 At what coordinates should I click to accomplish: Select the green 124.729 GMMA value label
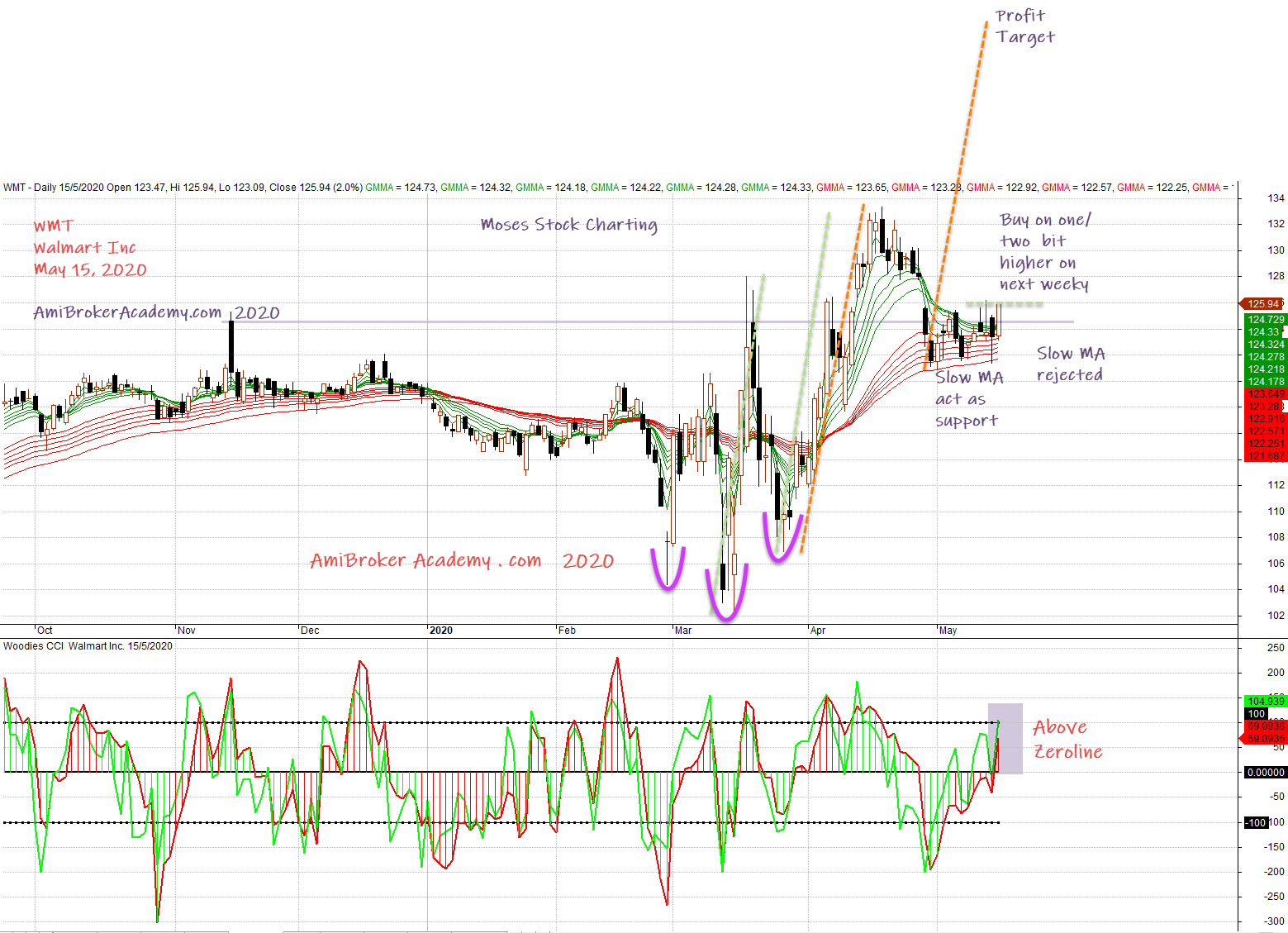(x=1266, y=320)
